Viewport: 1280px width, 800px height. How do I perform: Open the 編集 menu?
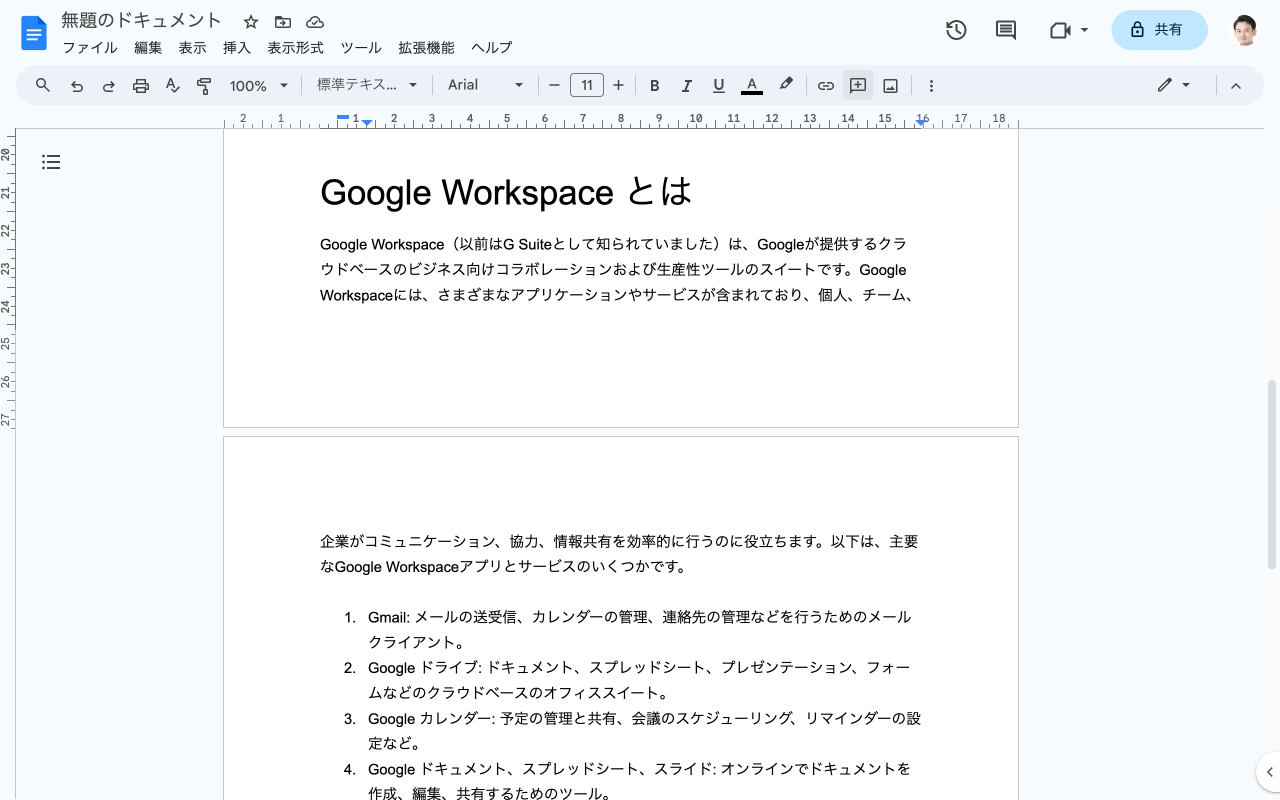[148, 48]
